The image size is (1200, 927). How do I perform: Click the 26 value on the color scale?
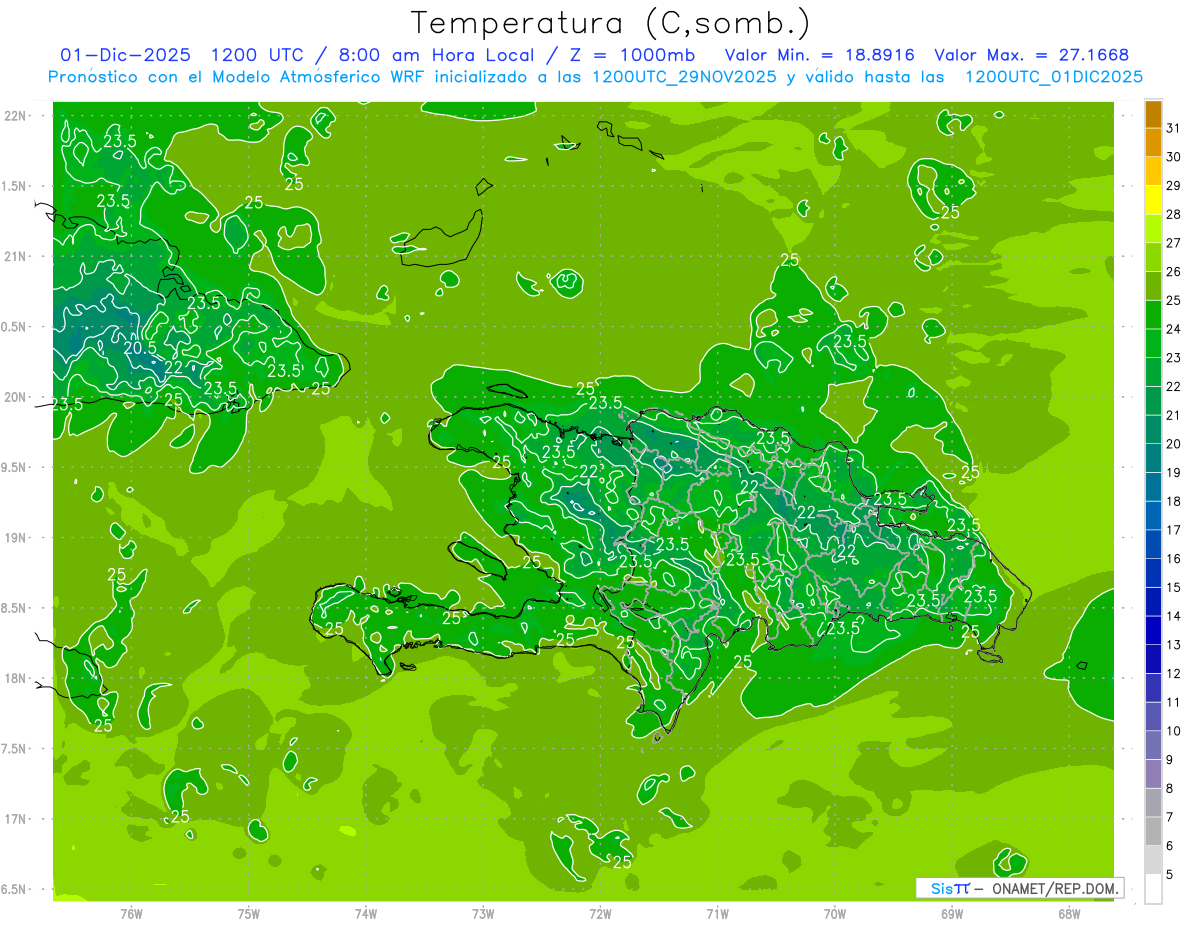(x=1174, y=272)
